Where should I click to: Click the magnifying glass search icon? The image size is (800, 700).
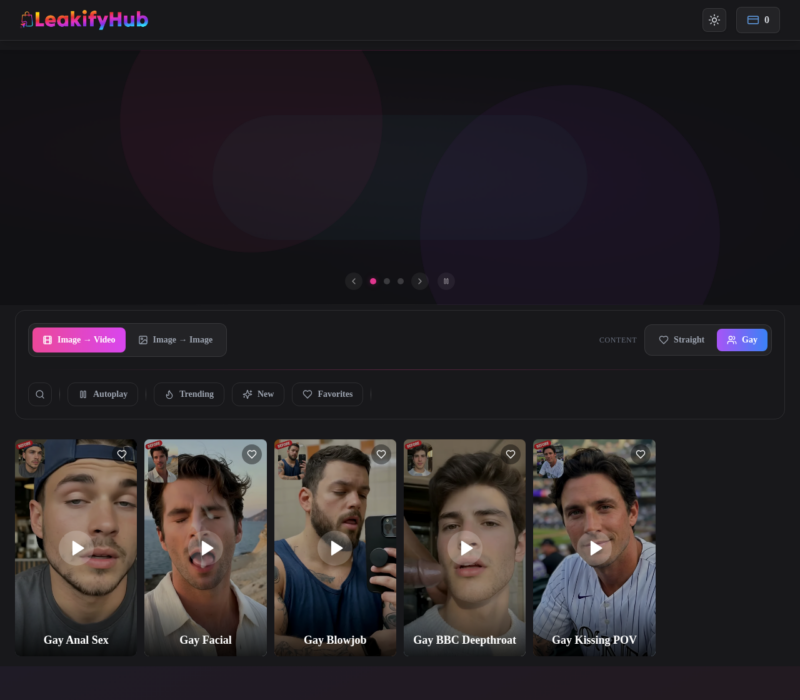click(x=40, y=394)
